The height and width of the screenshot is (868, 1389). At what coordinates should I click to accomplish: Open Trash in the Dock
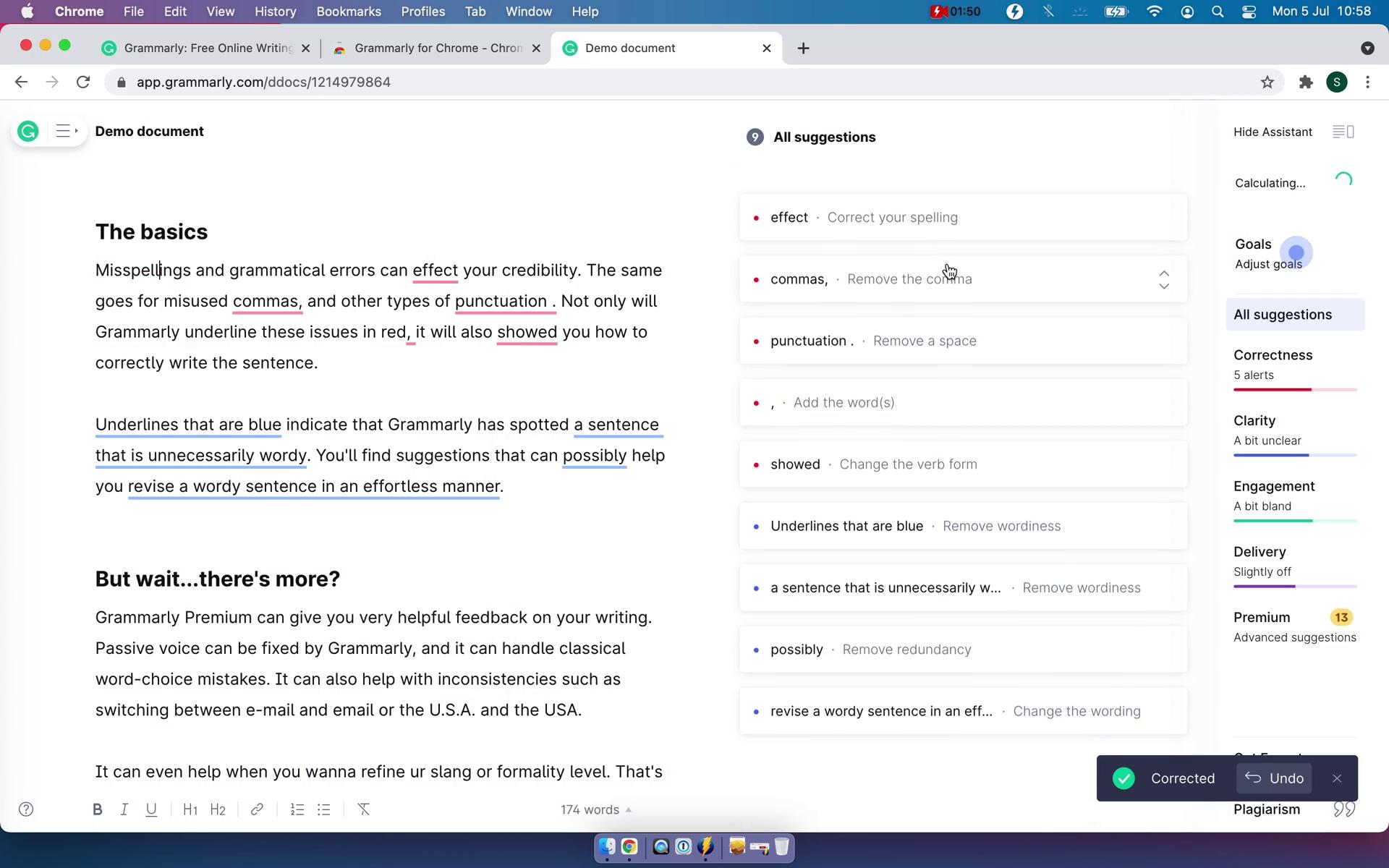(782, 846)
